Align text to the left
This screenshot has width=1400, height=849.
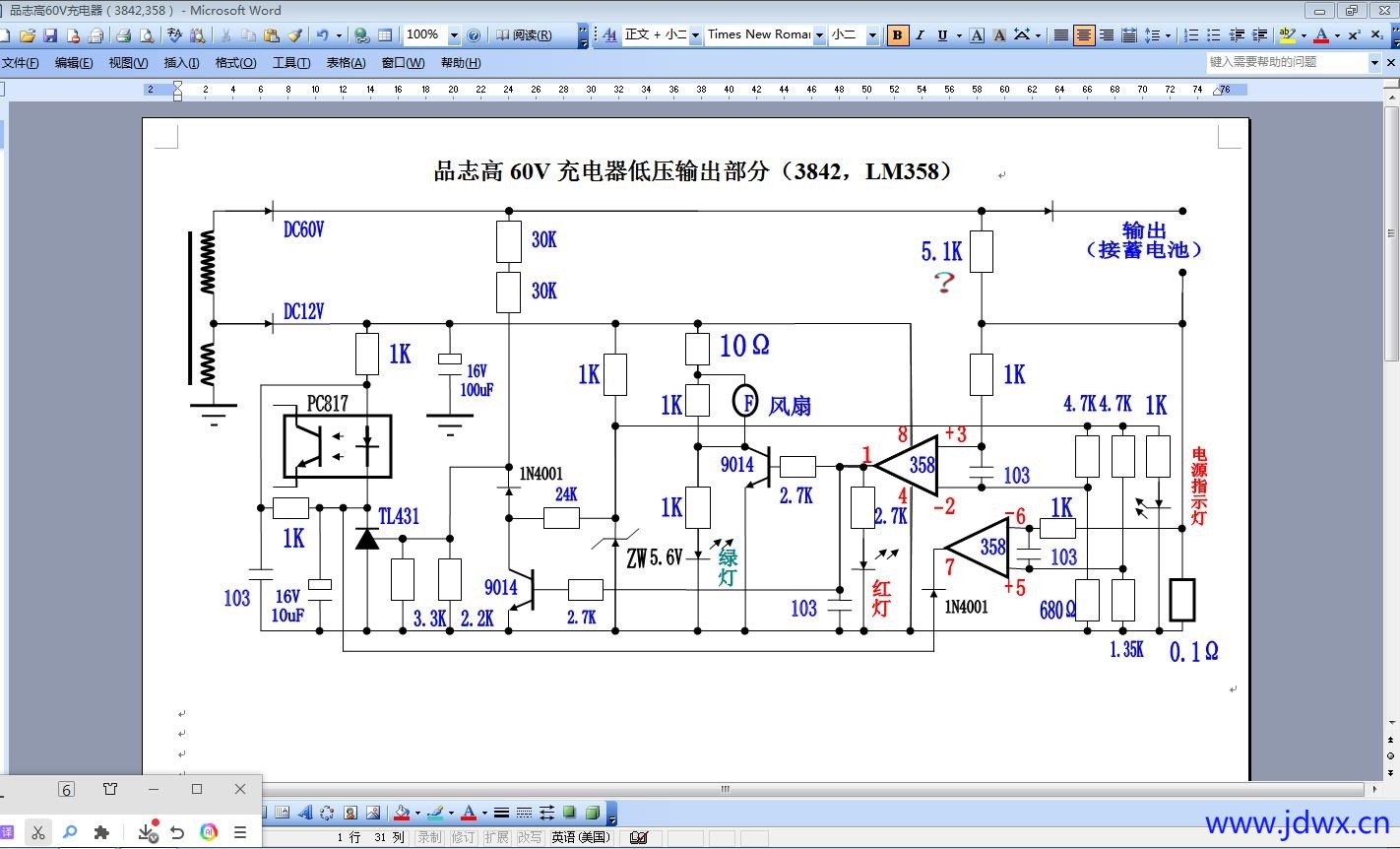click(1060, 35)
